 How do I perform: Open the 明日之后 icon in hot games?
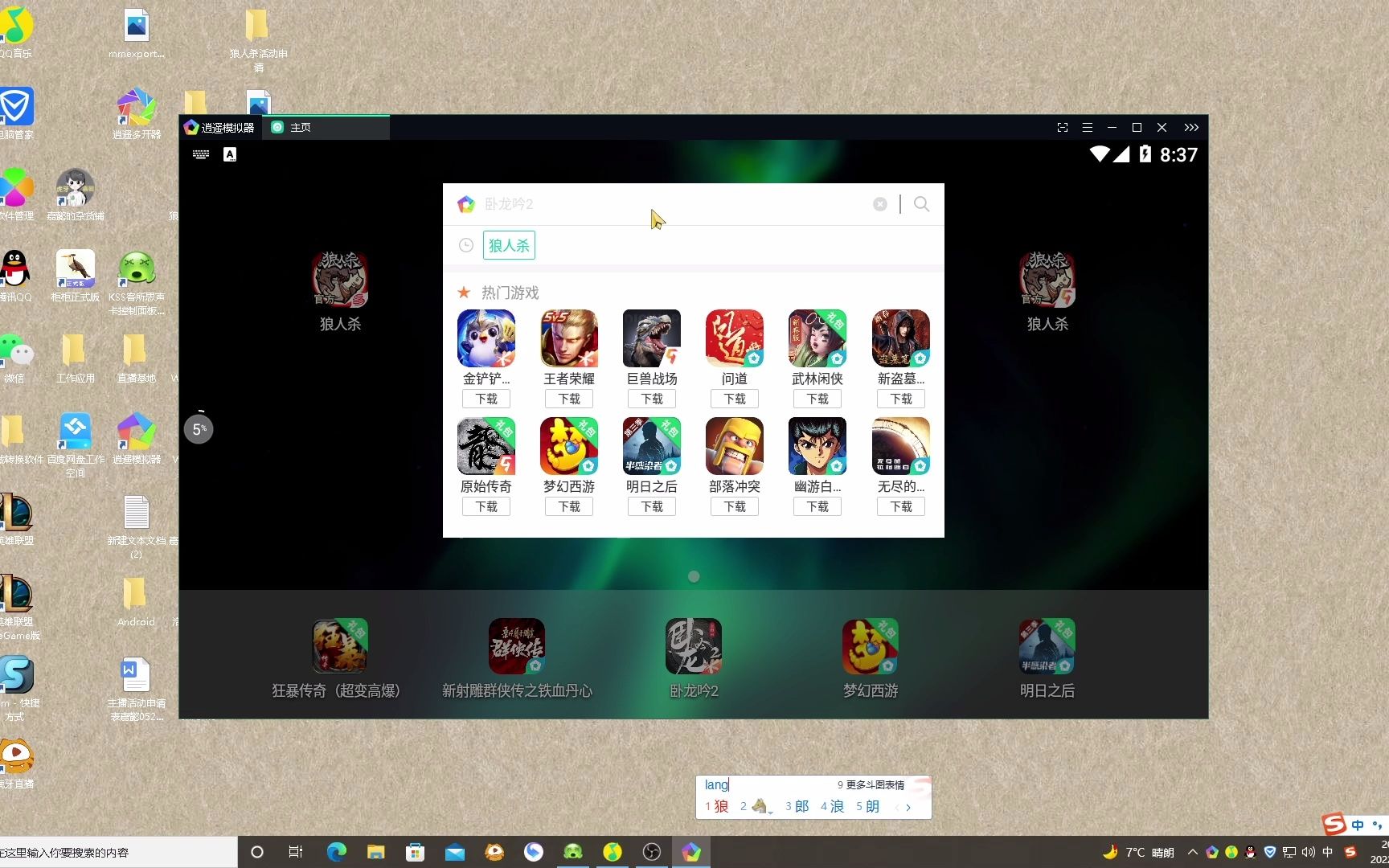coord(652,446)
